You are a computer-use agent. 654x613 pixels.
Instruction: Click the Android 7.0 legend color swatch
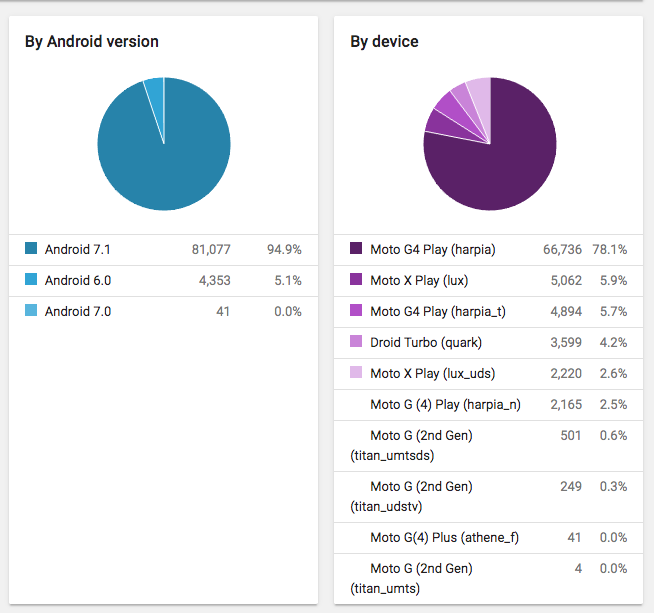point(31,311)
